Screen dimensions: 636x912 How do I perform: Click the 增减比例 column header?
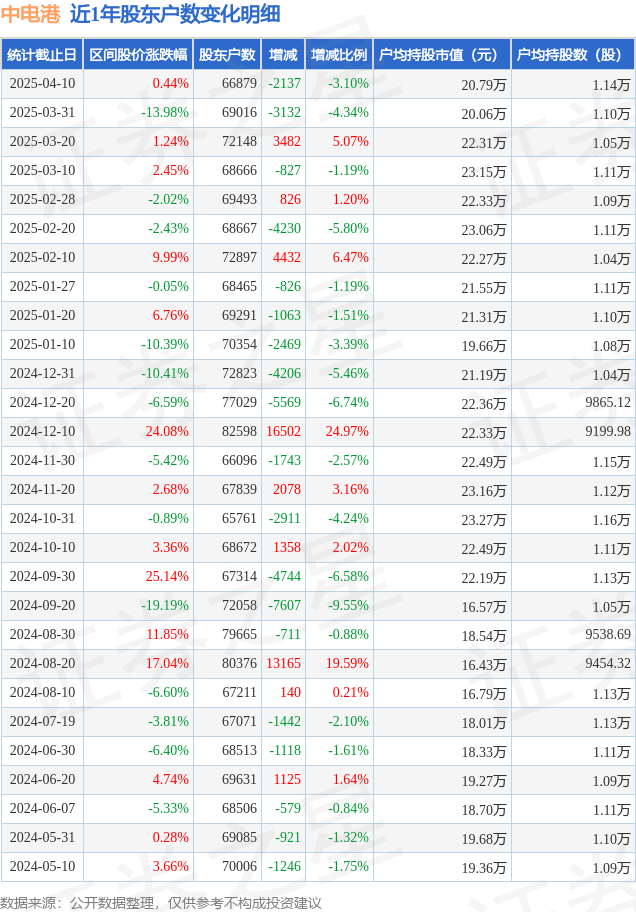(339, 55)
